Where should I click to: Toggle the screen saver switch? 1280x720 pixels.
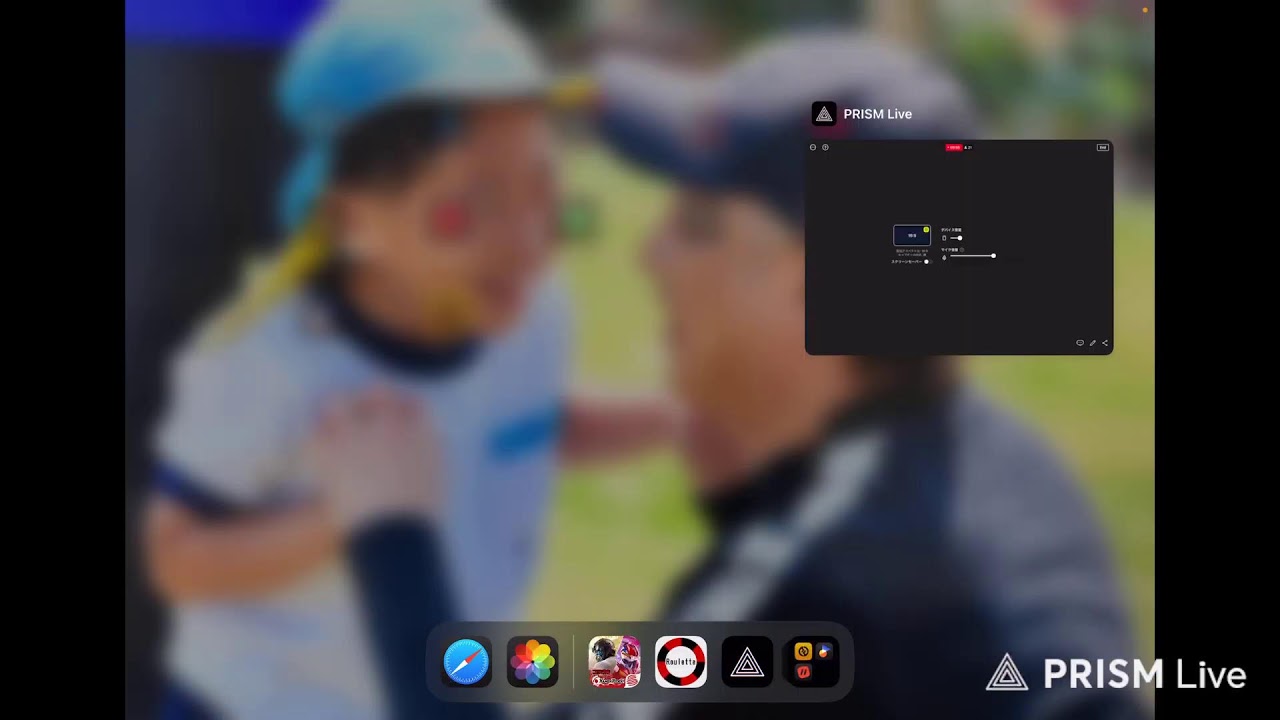click(x=926, y=261)
